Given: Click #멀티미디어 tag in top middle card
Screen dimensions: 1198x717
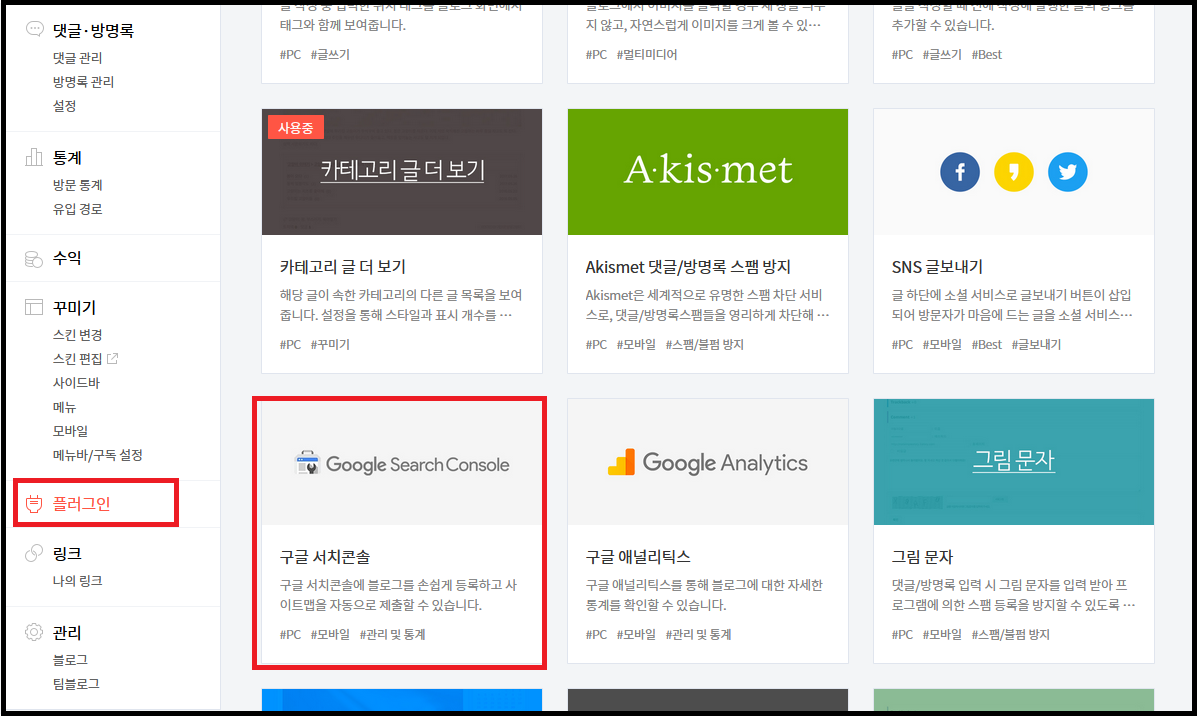Looking at the screenshot, I should [646, 54].
